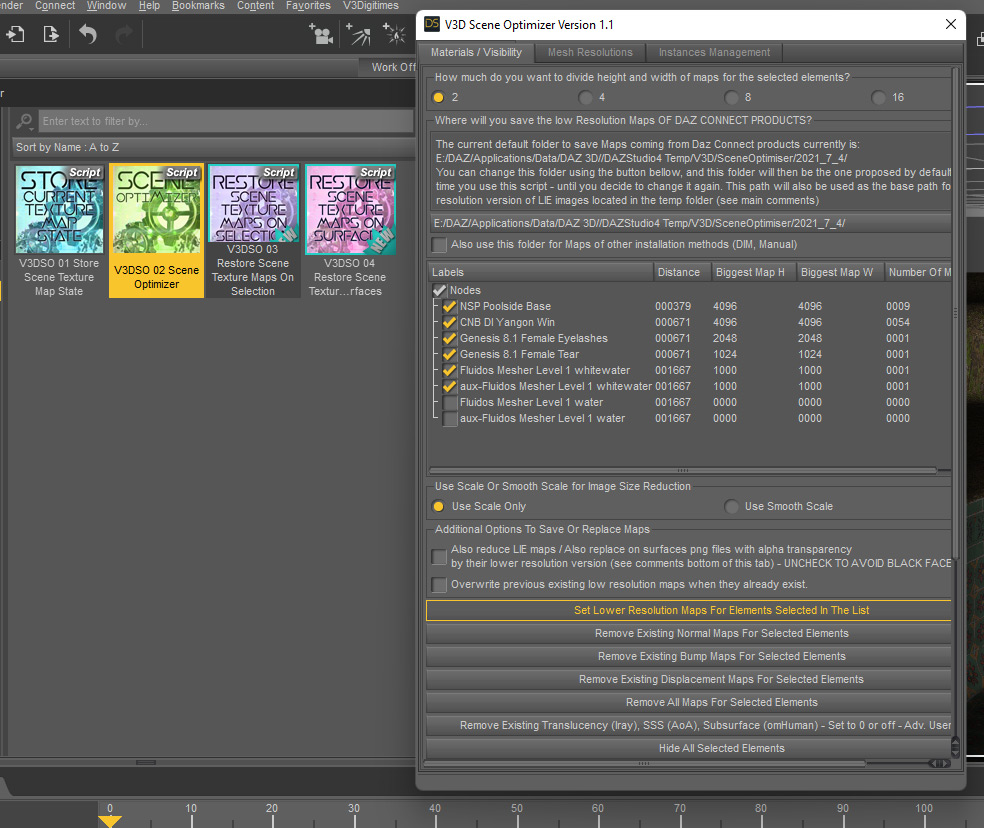Open the Window menu
This screenshot has height=828, width=984.
(x=106, y=6)
